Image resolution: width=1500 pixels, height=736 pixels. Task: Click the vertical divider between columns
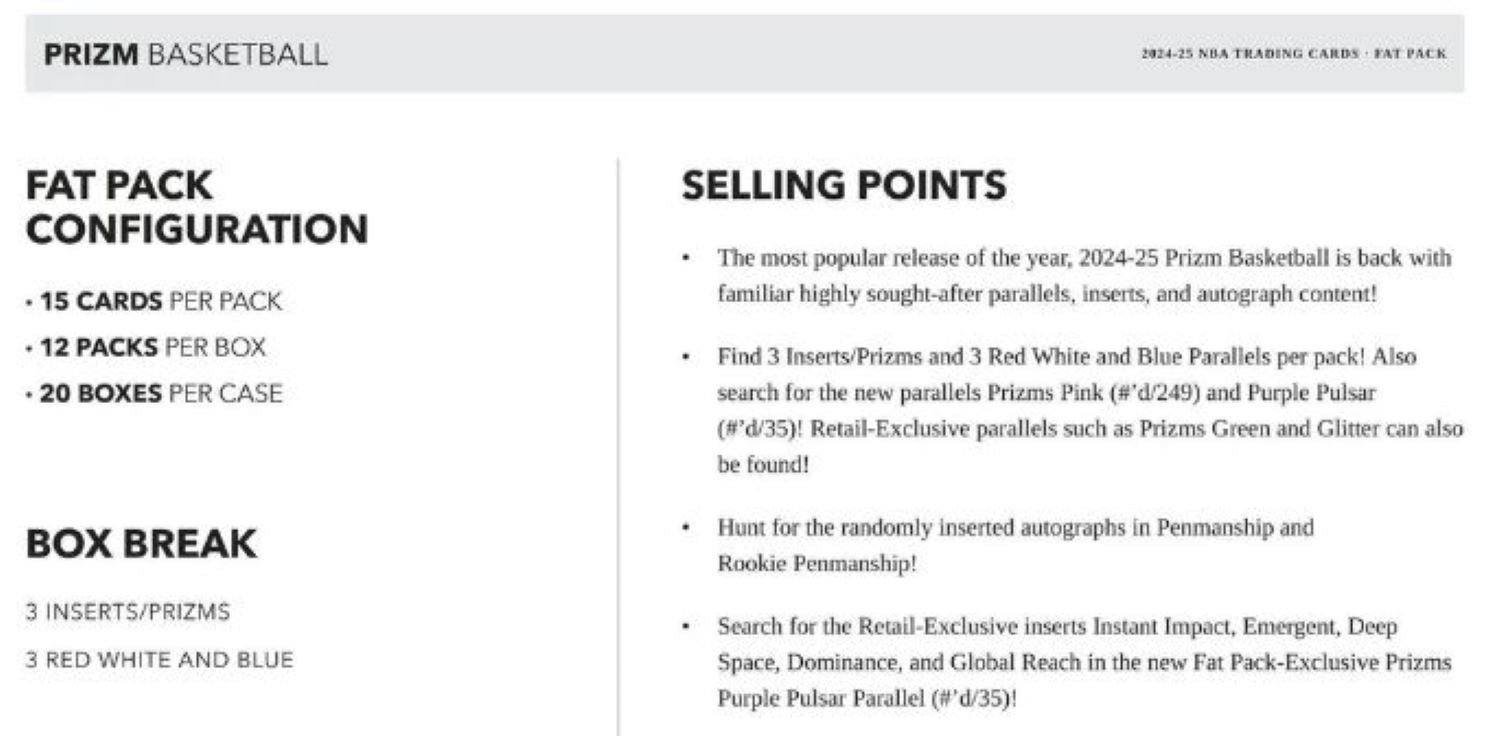pos(617,447)
